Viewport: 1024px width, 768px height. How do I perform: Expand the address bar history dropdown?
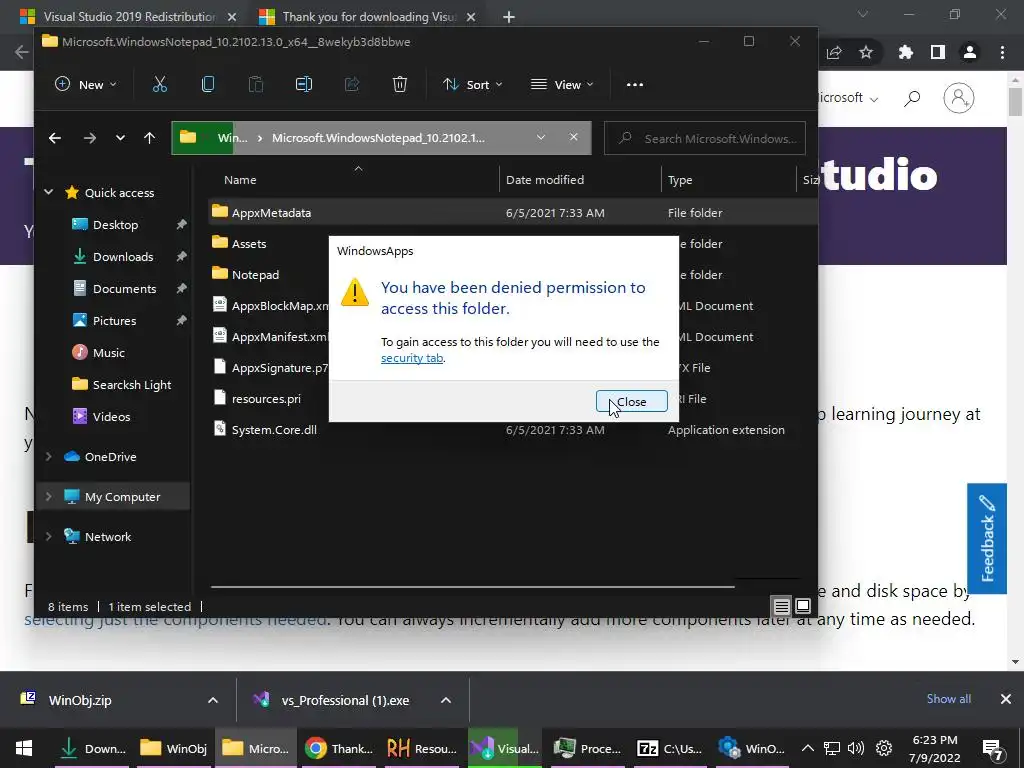coord(541,137)
